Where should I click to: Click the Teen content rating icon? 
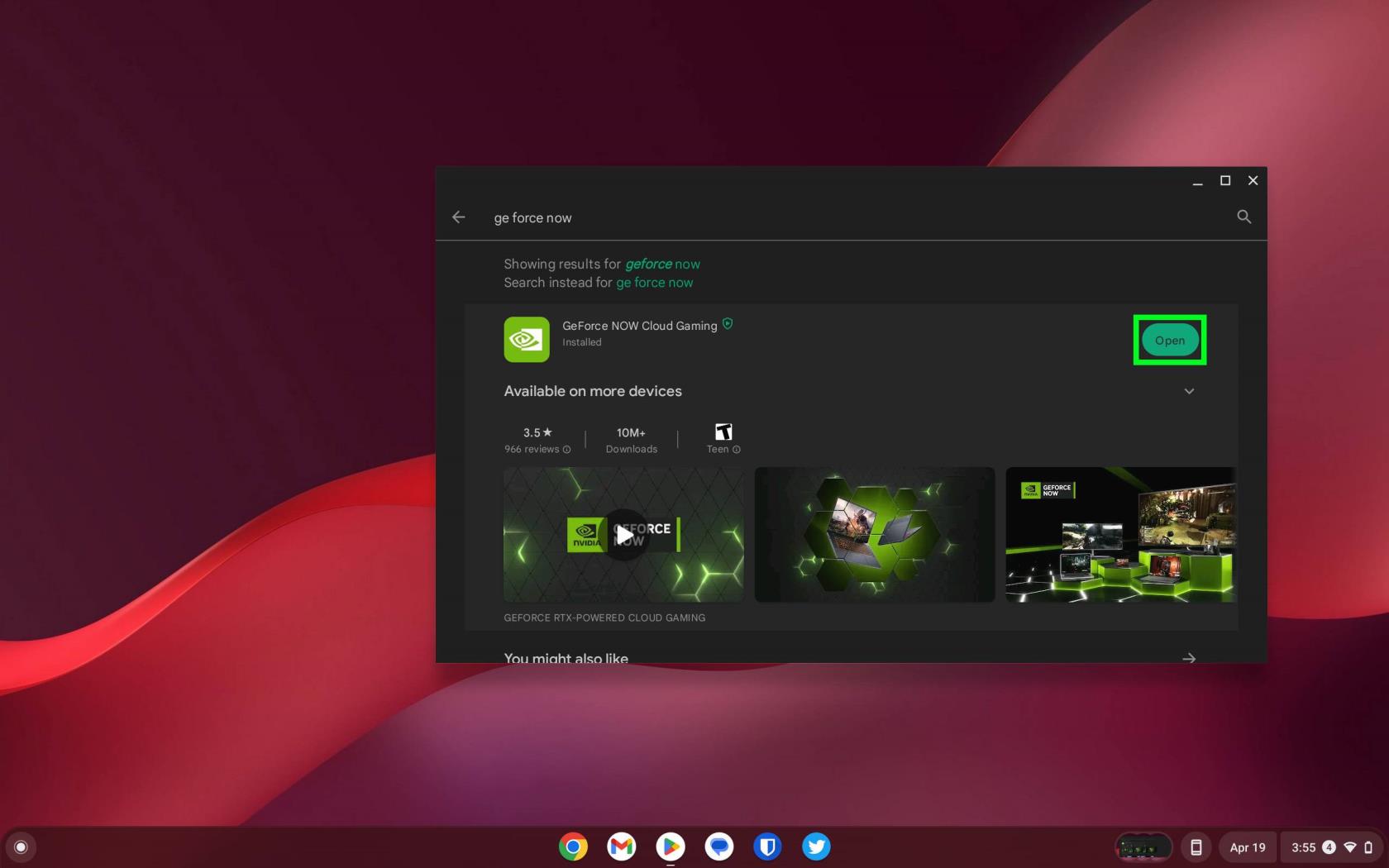click(x=723, y=432)
